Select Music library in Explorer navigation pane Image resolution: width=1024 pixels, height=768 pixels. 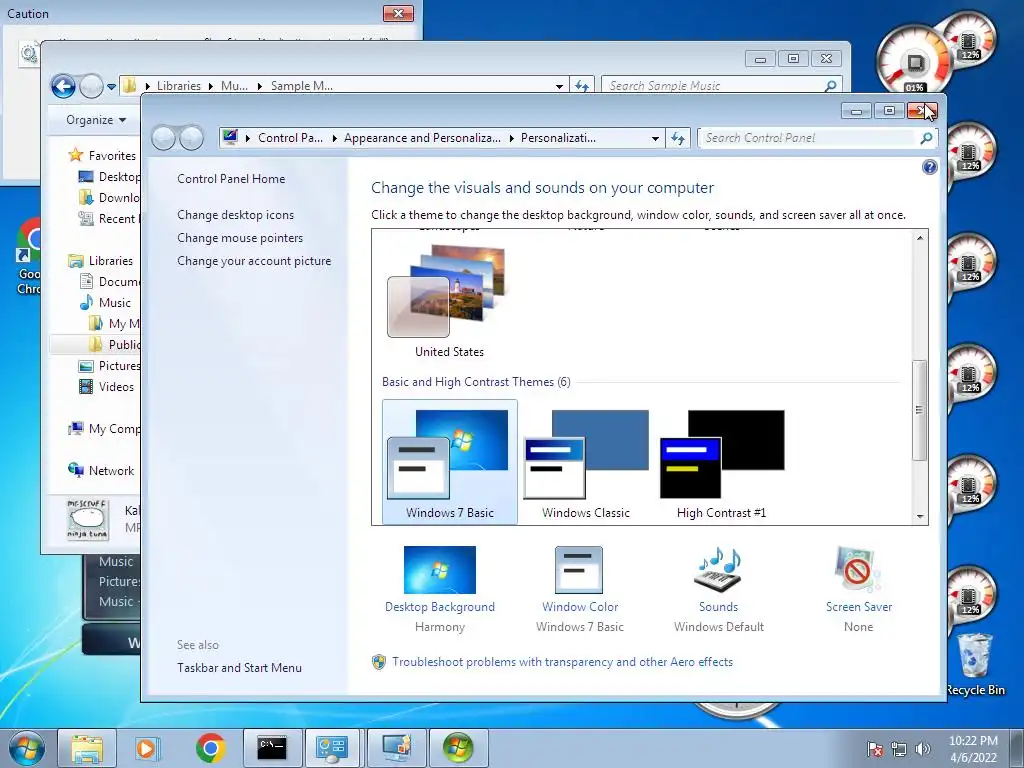[x=105, y=302]
